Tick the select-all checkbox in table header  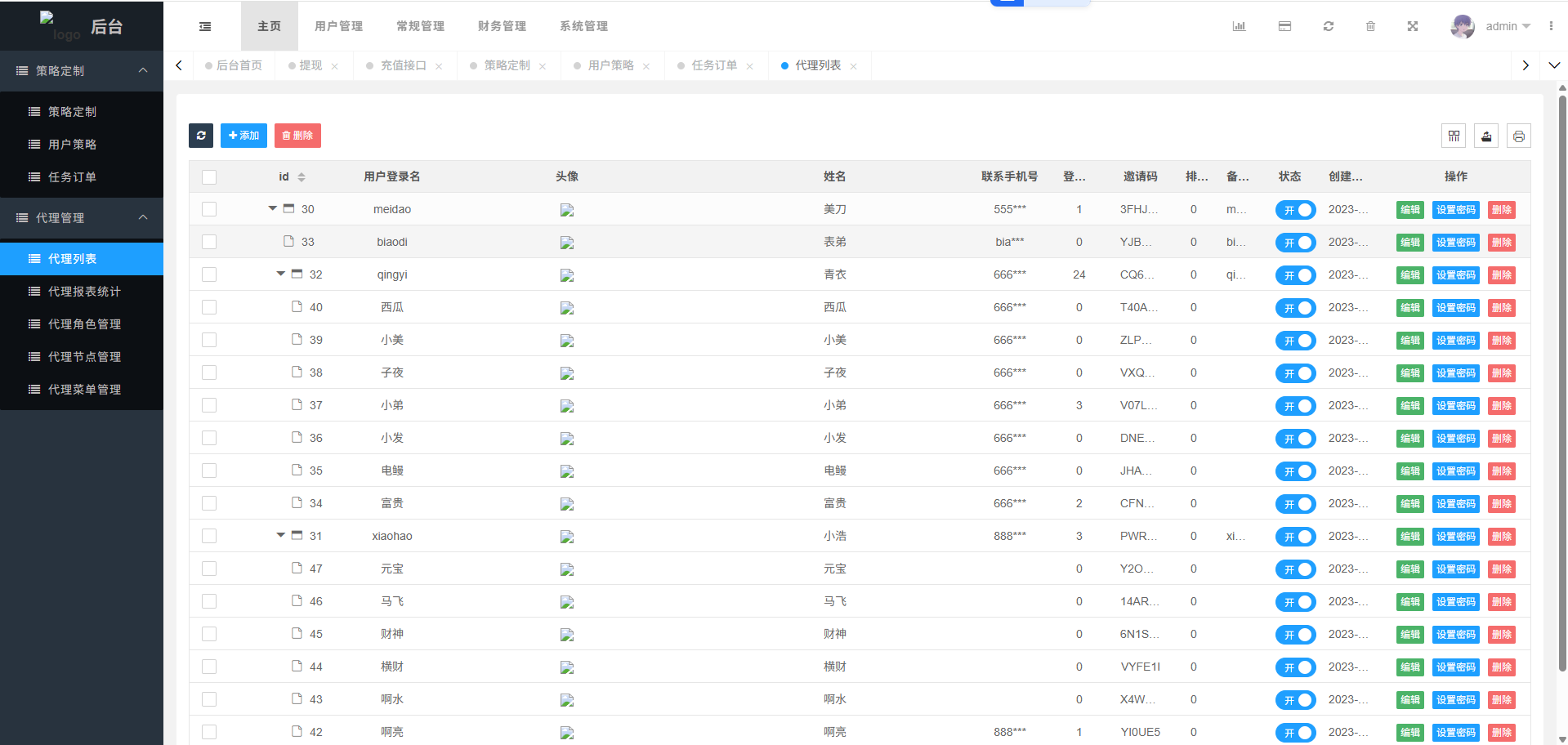[209, 177]
